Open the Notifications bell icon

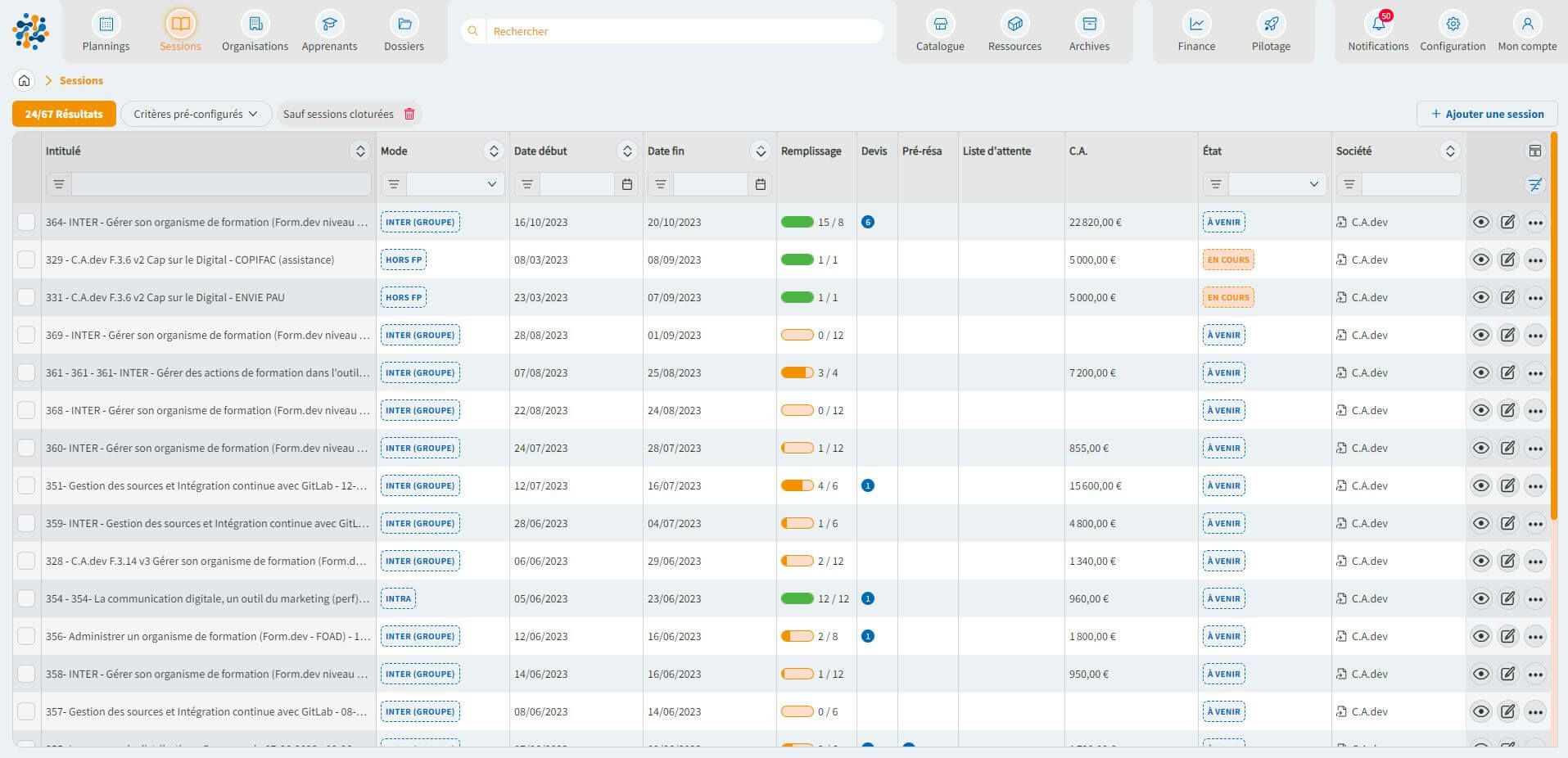click(x=1378, y=25)
